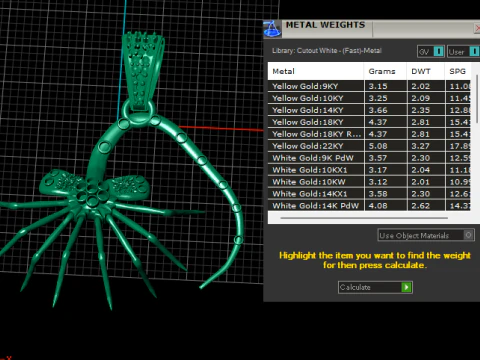Sort by the DWT column header
This screenshot has height=360, width=480.
pos(426,71)
